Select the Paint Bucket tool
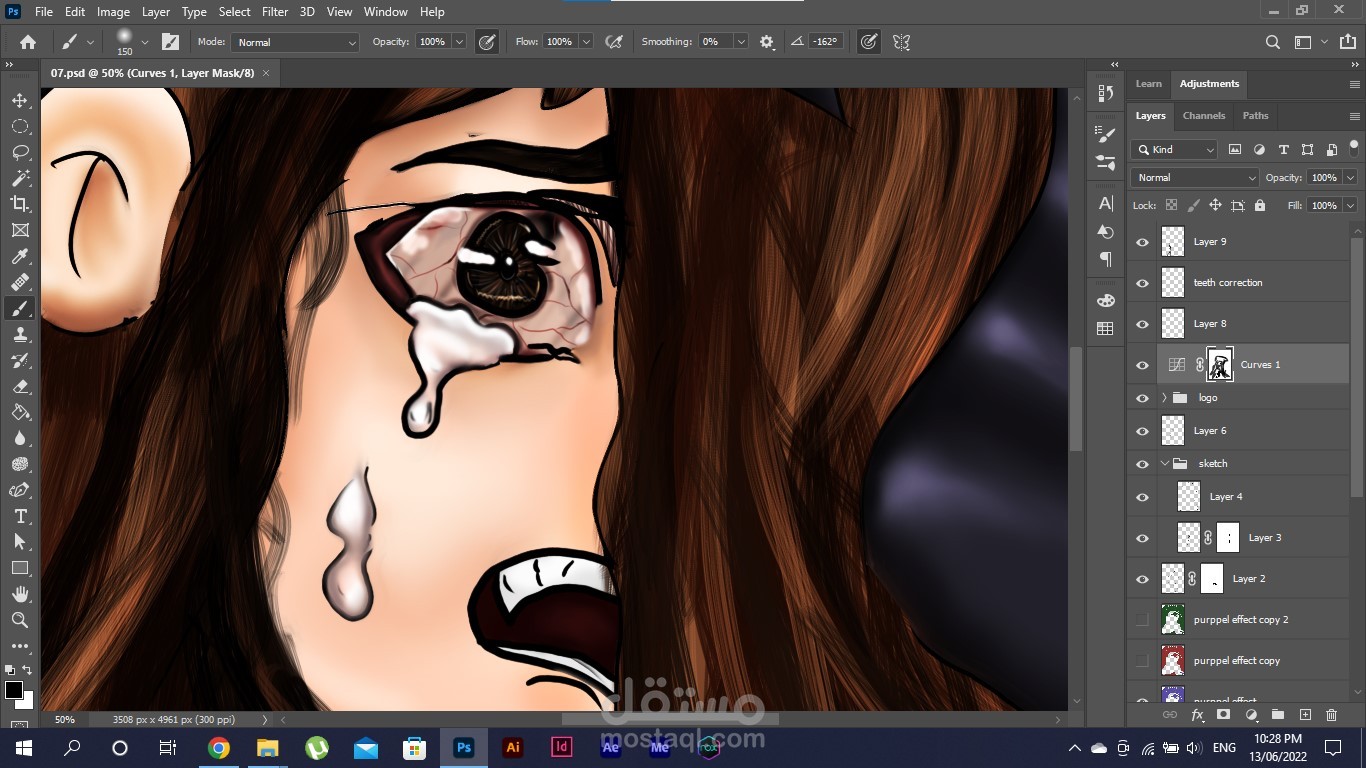Image resolution: width=1366 pixels, height=768 pixels. click(20, 412)
